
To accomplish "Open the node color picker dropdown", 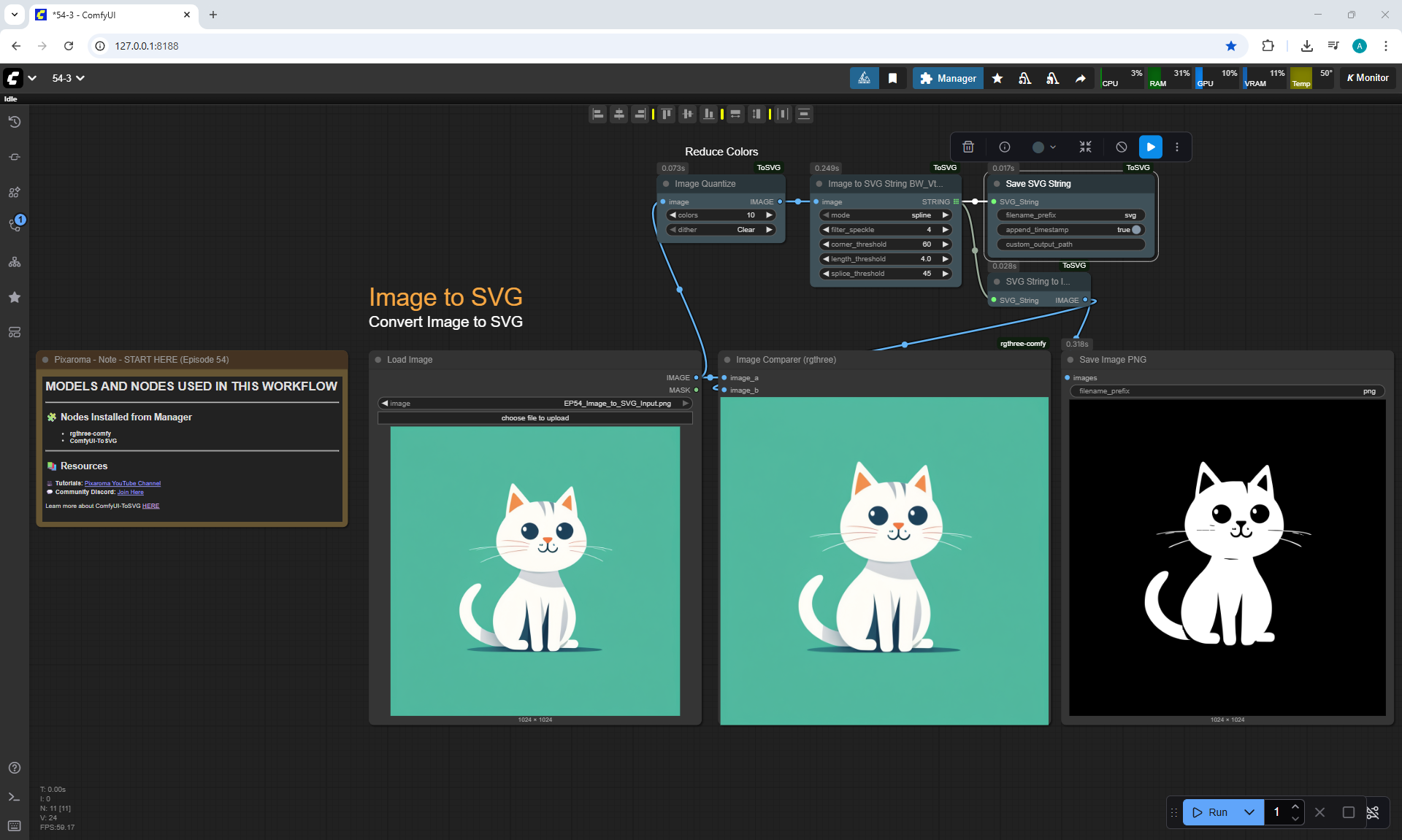I will (1044, 147).
